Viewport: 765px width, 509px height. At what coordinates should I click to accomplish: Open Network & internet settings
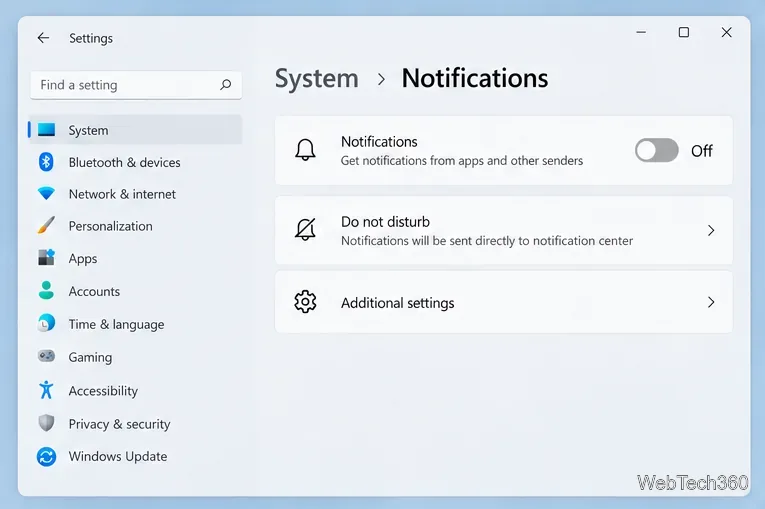135,194
